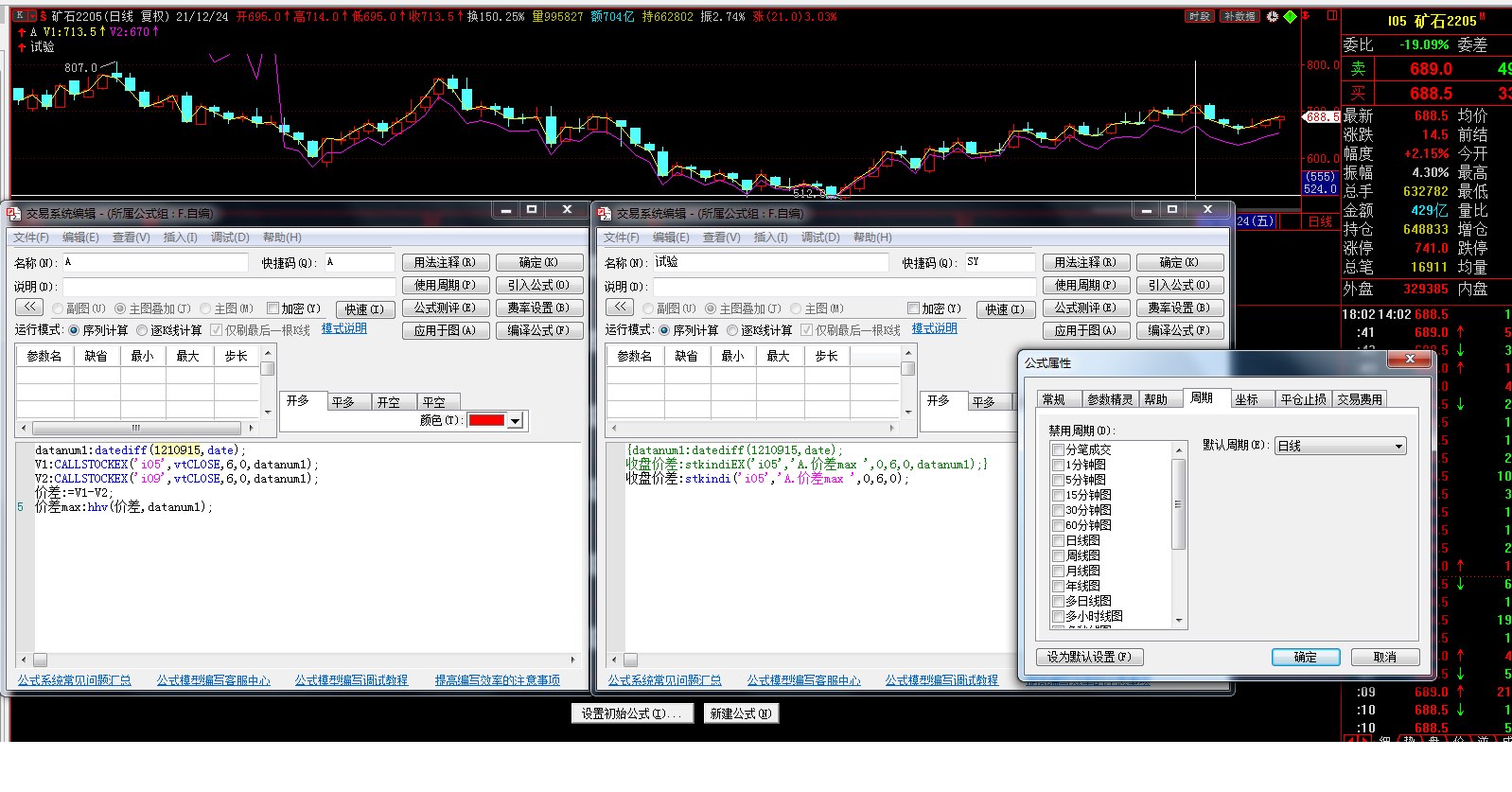
Task: Open 公式系统常见问题汇总 link in left editor
Action: pos(75,679)
